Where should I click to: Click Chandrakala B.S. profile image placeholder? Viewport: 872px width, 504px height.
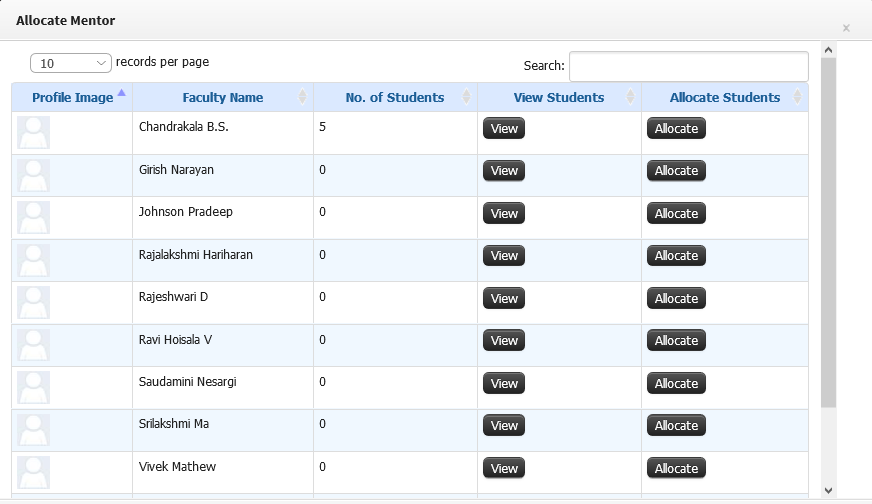tap(33, 132)
